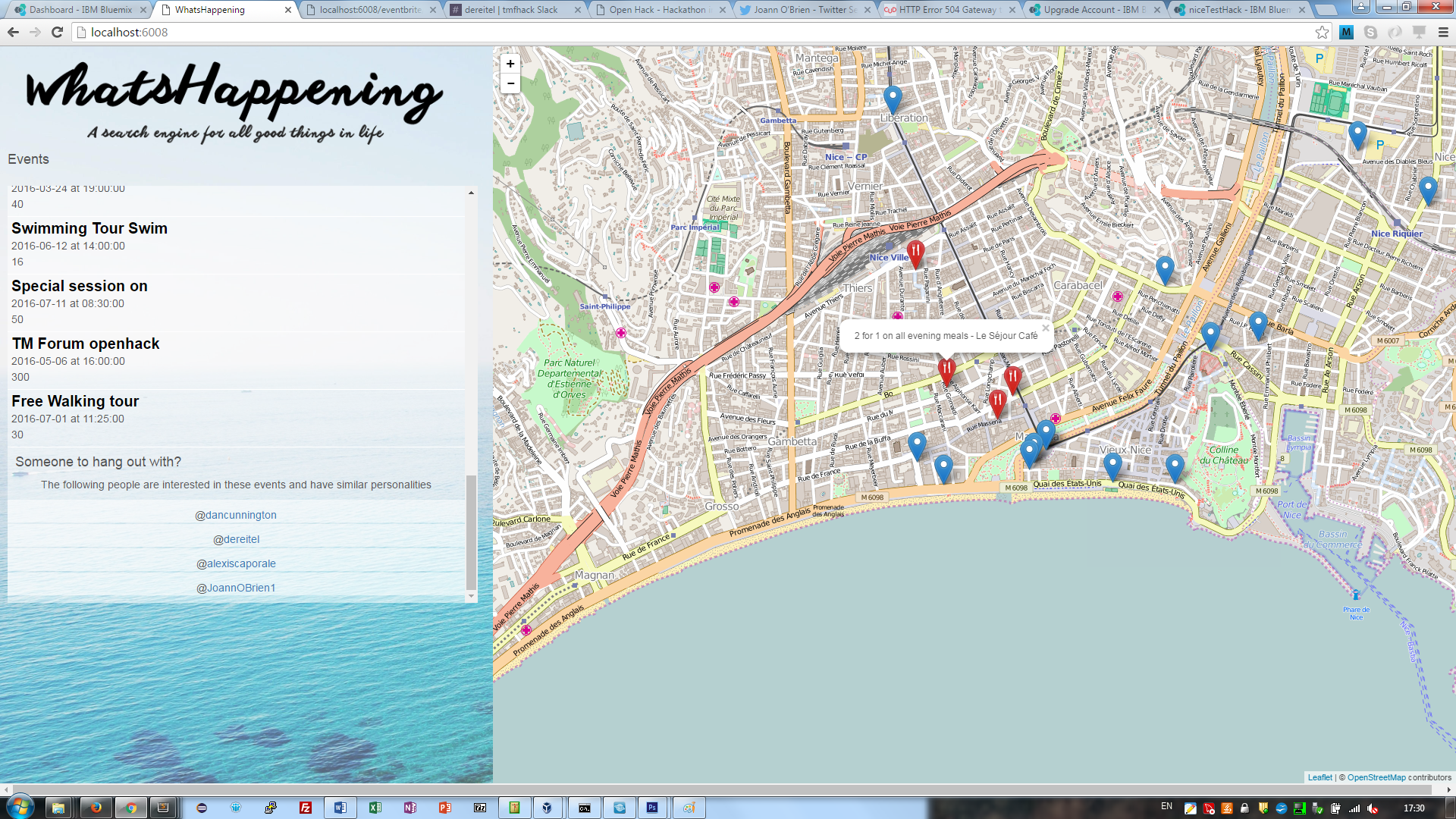Viewport: 1456px width, 819px height.
Task: Click the Windows Start button
Action: click(x=20, y=807)
